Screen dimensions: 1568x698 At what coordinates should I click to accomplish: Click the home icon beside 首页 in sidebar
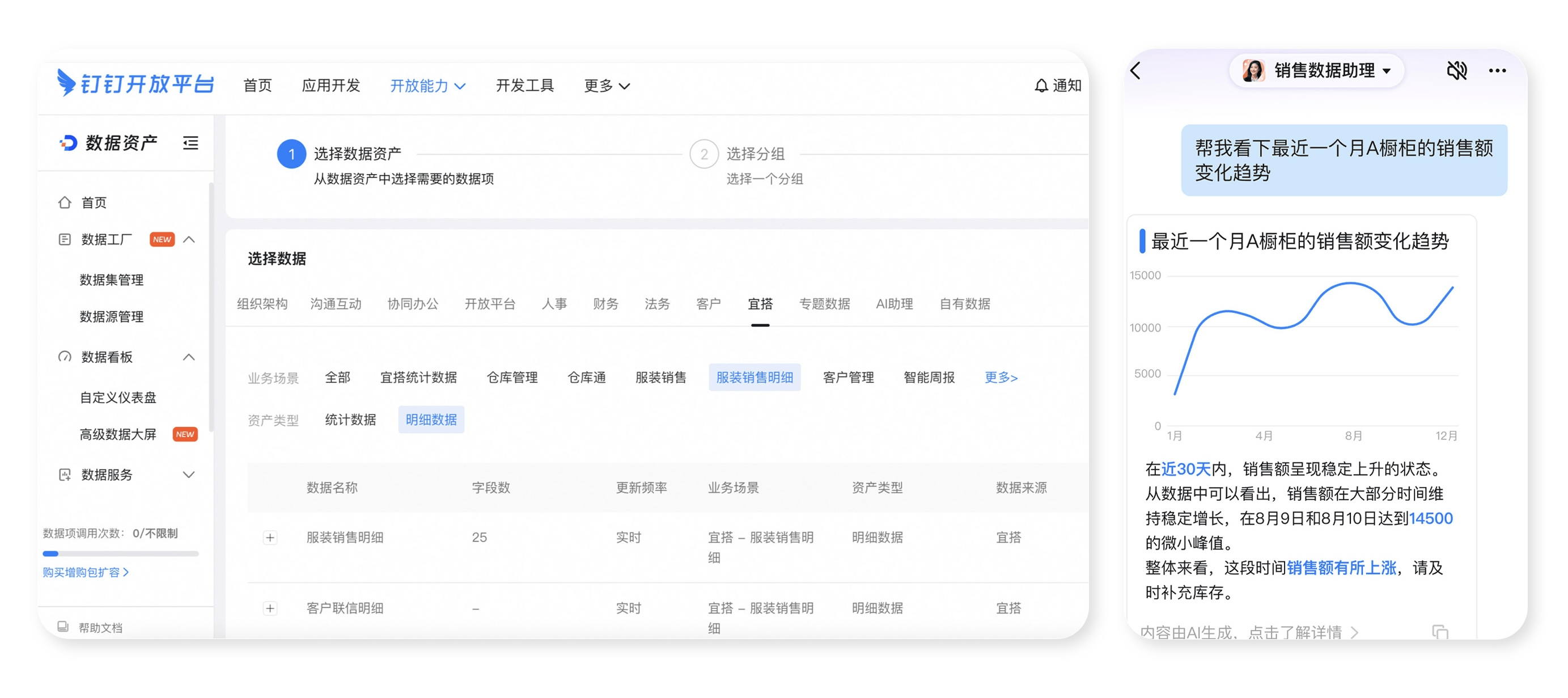tap(65, 202)
